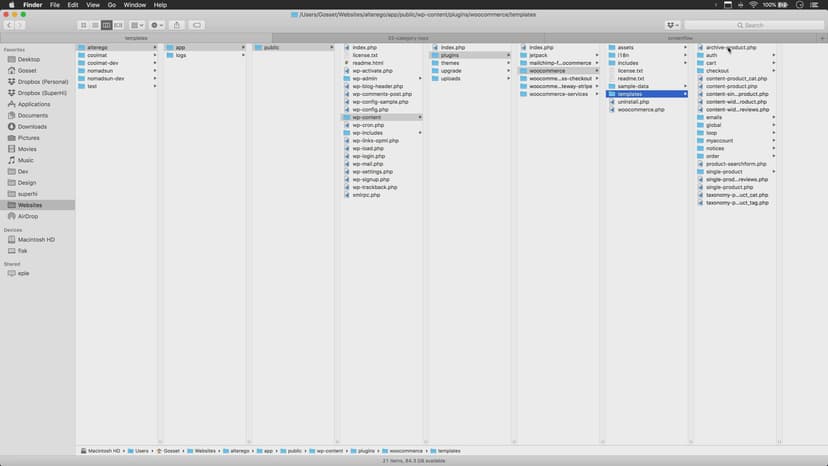The image size is (828, 466).
Task: Open the Arrange items dropdown
Action: click(137, 25)
